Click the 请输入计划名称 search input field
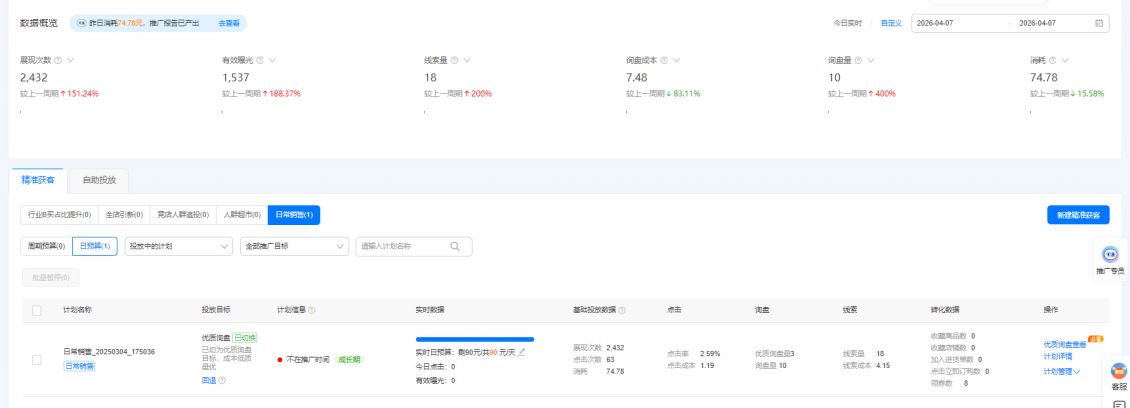Image resolution: width=1130 pixels, height=408 pixels. pyautogui.click(x=402, y=245)
